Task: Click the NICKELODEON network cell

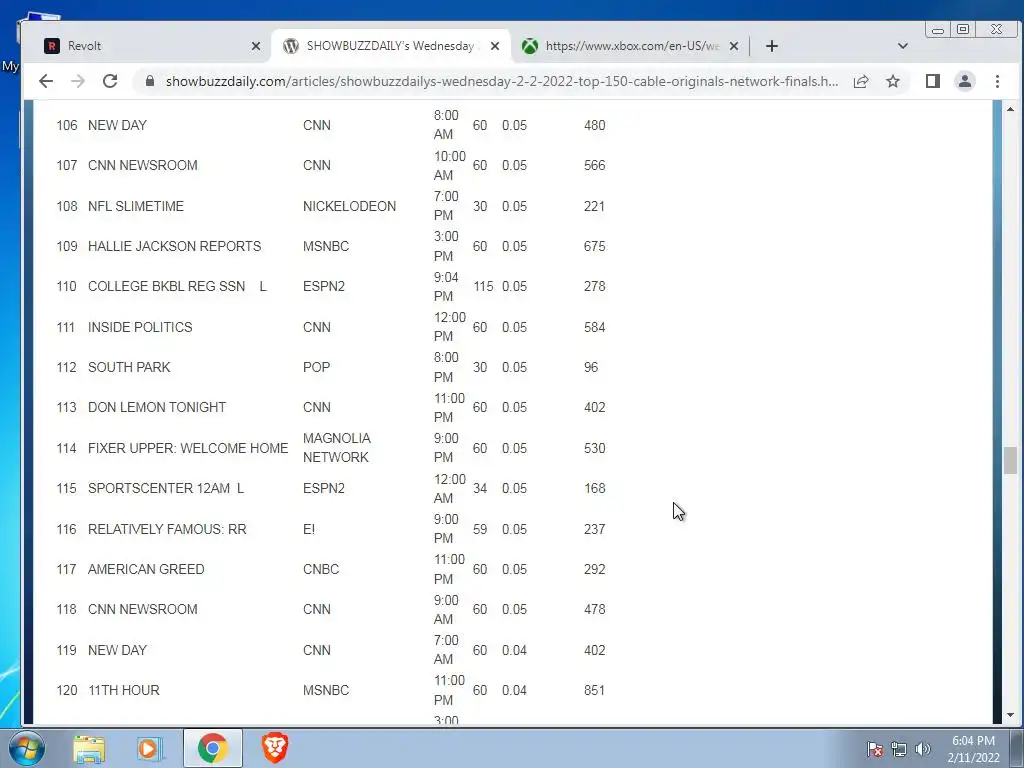Action: (x=349, y=206)
